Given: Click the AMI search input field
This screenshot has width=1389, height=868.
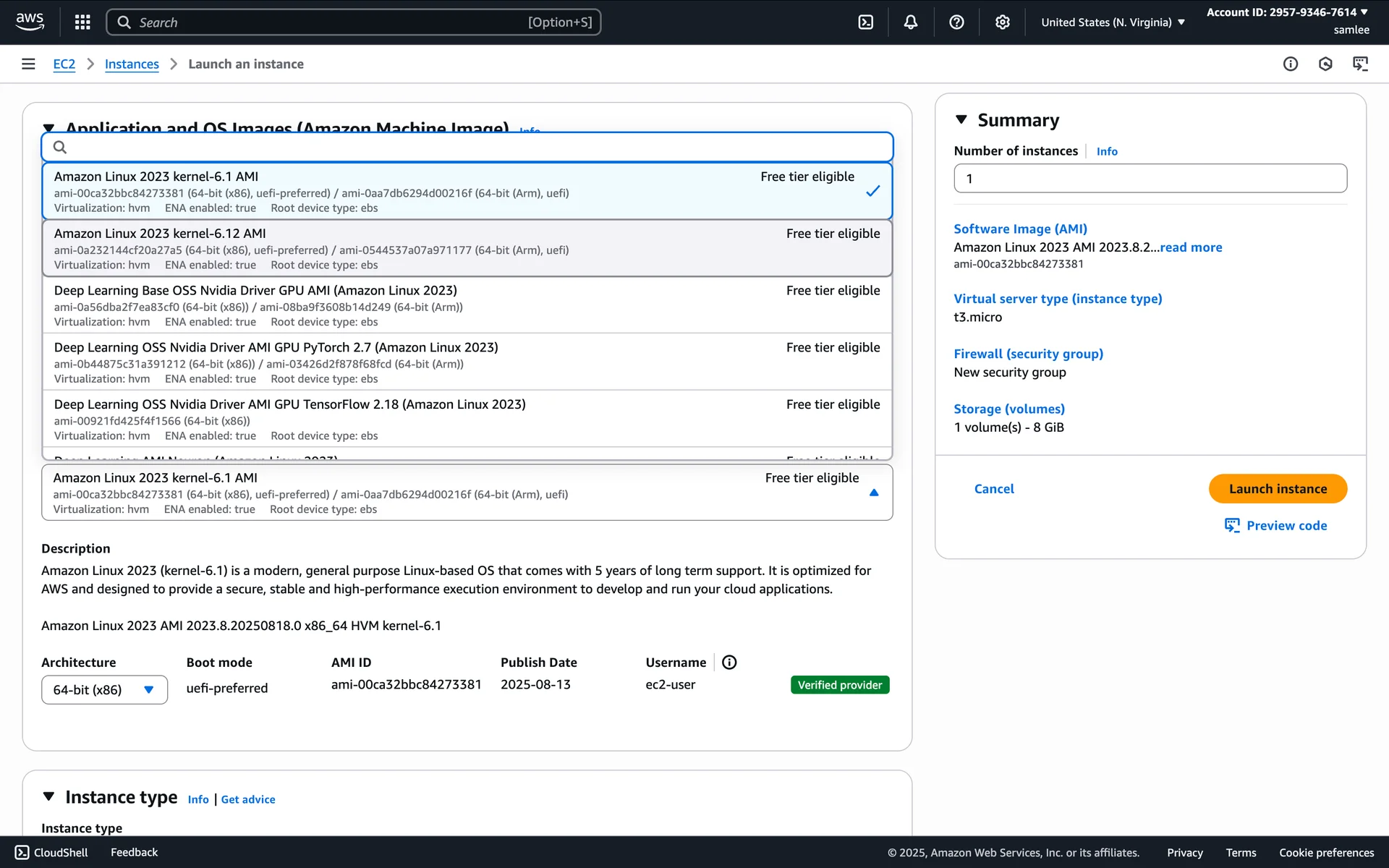Looking at the screenshot, I should pos(467,147).
